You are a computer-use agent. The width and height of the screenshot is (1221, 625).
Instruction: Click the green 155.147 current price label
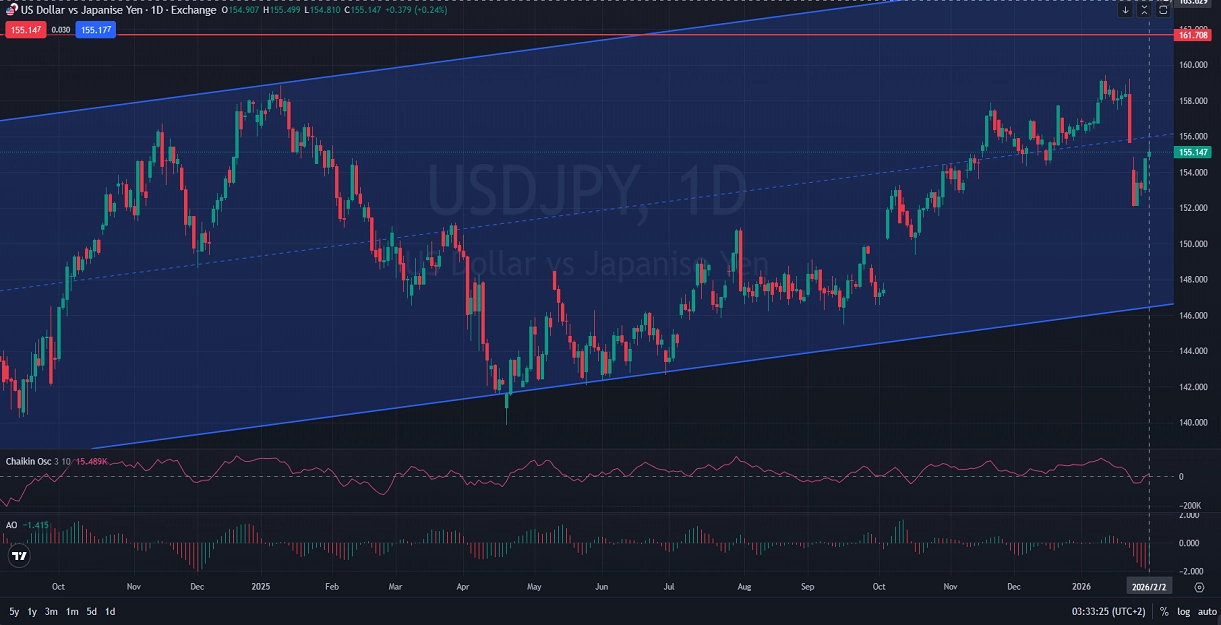[1194, 152]
